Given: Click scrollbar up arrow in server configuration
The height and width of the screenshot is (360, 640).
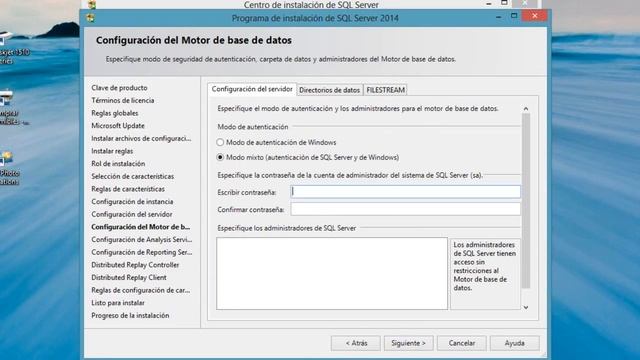Looking at the screenshot, I should (x=526, y=109).
